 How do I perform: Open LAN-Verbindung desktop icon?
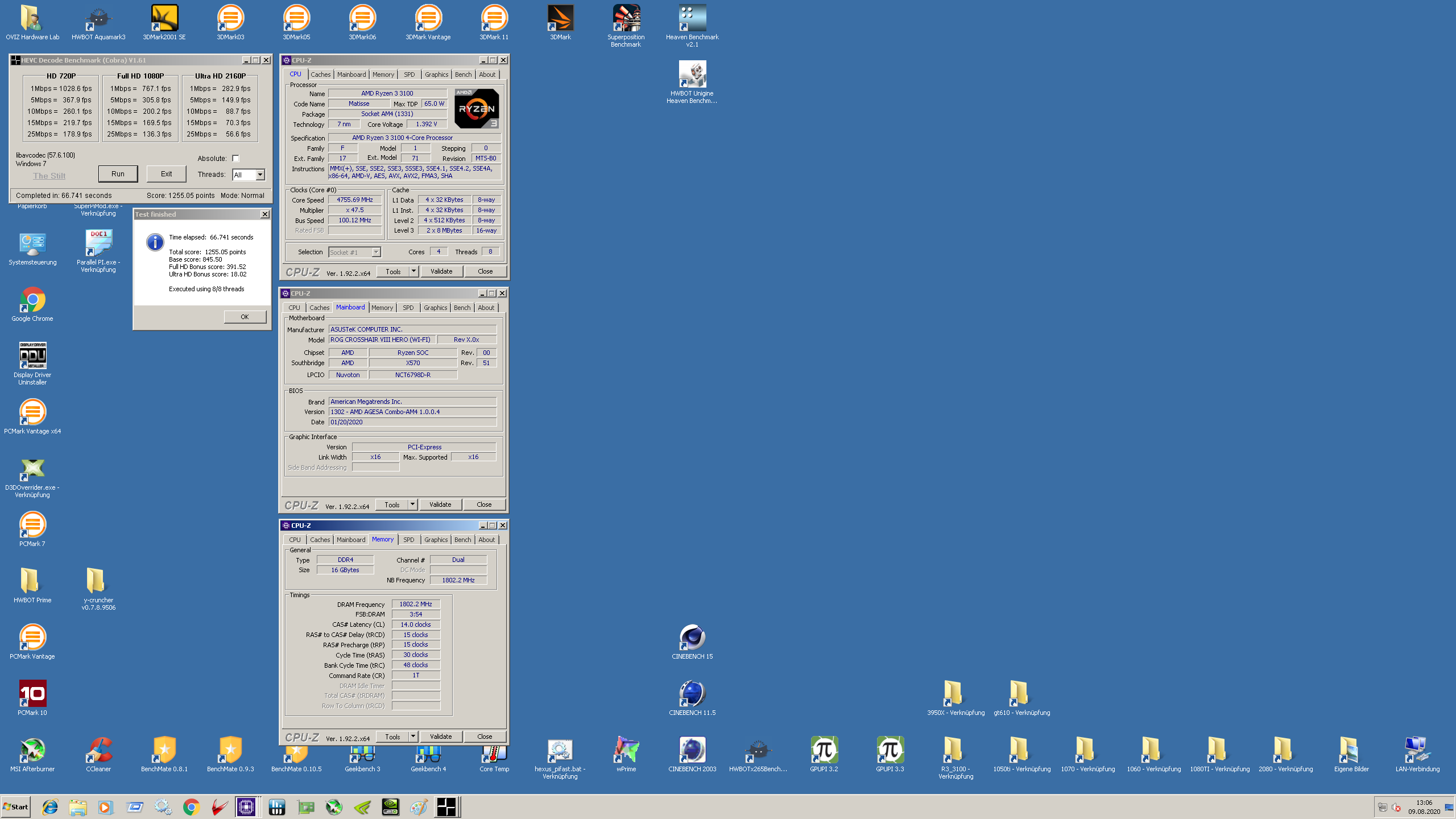tap(1418, 754)
